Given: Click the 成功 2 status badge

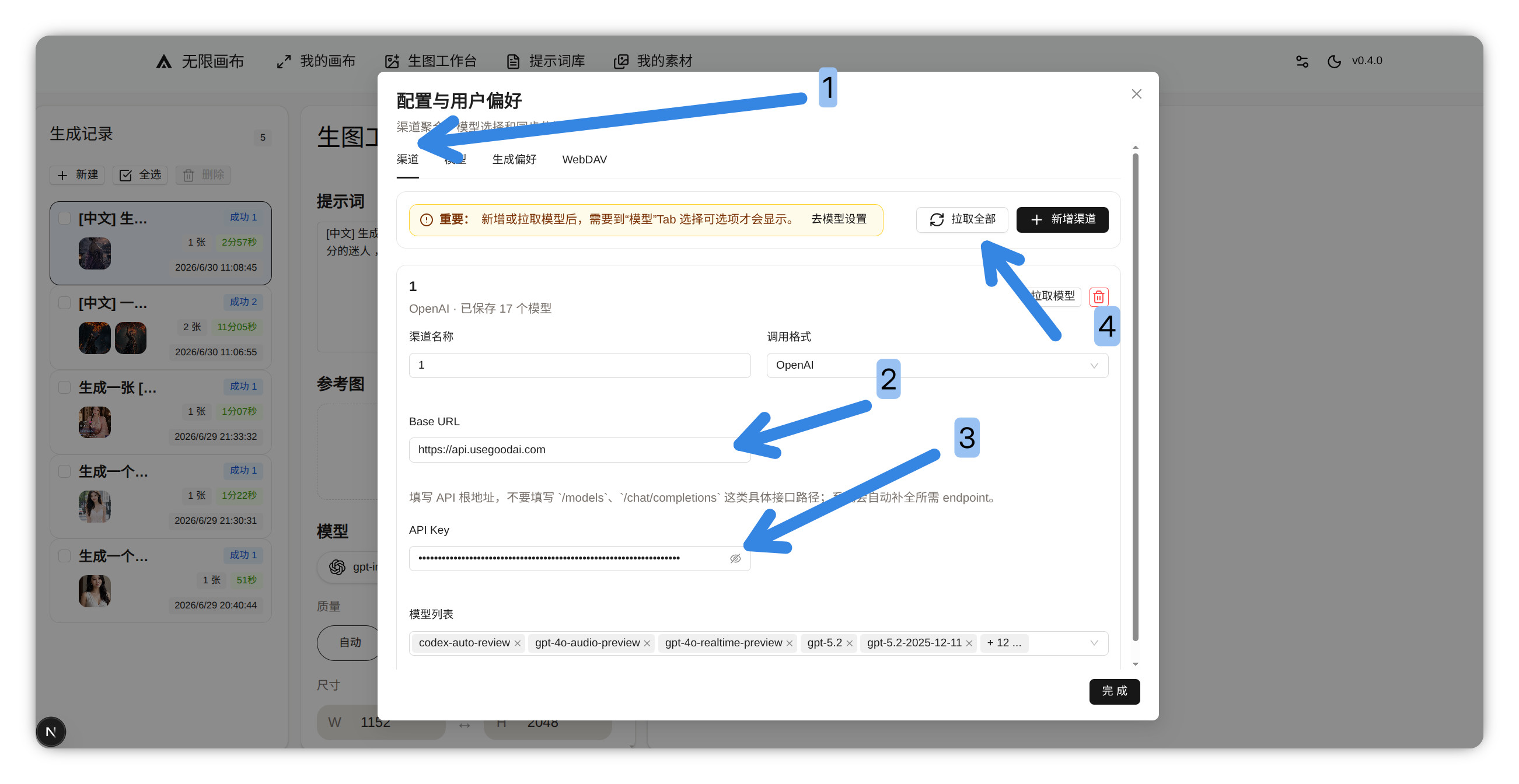Looking at the screenshot, I should 243,302.
